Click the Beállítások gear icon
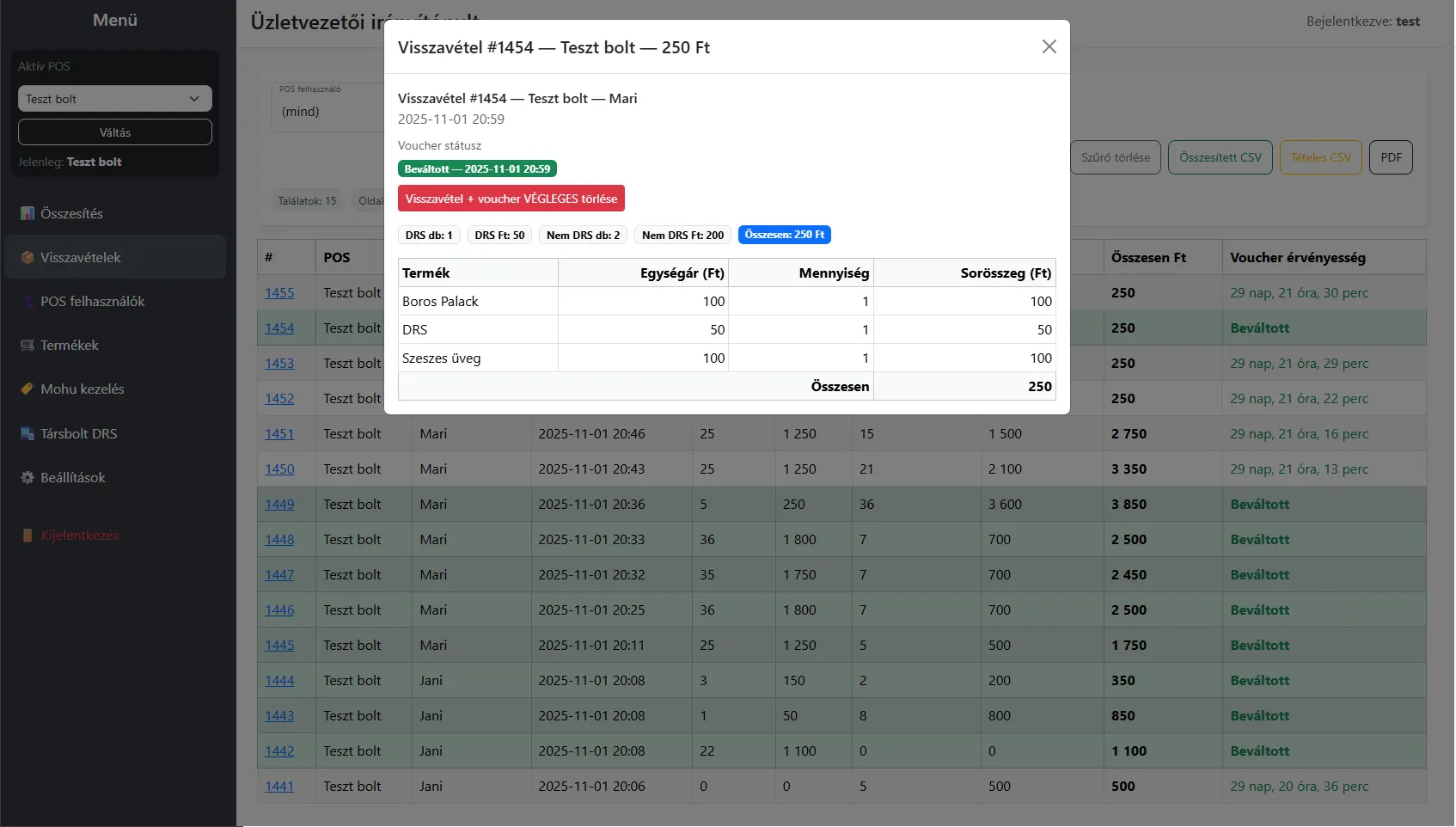 28,477
